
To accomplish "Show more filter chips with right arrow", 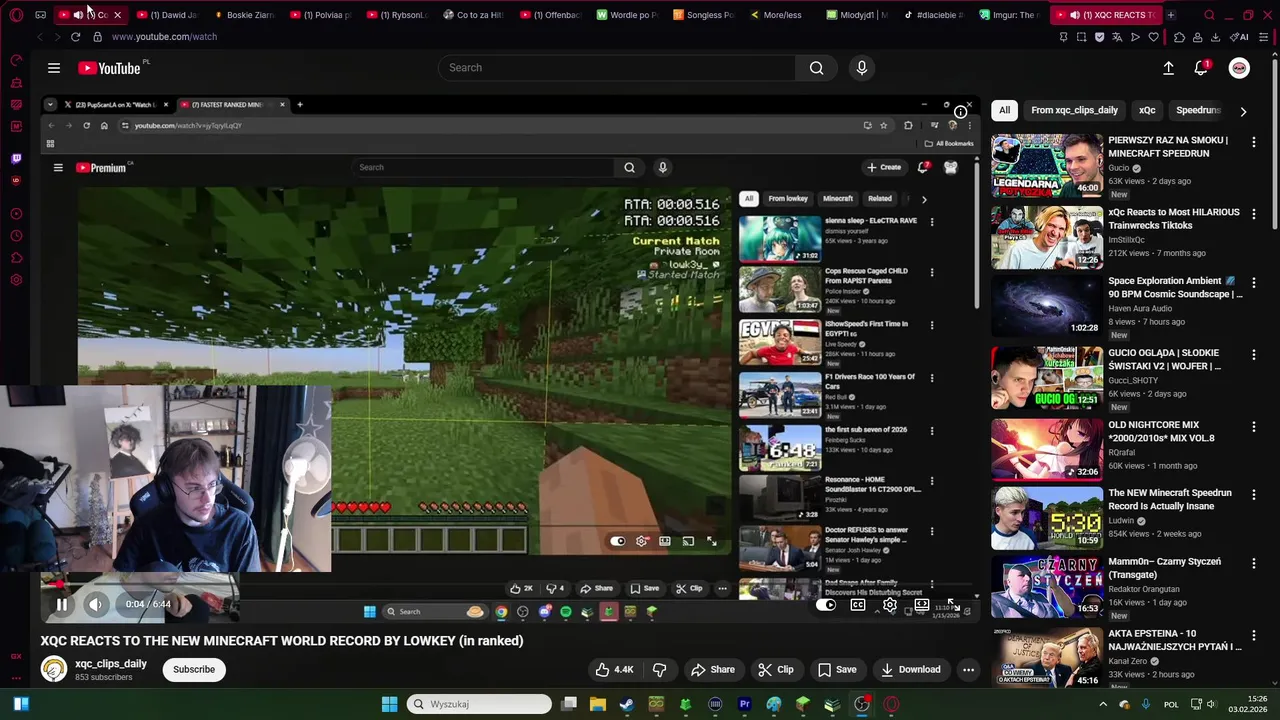I will pos(1243,111).
